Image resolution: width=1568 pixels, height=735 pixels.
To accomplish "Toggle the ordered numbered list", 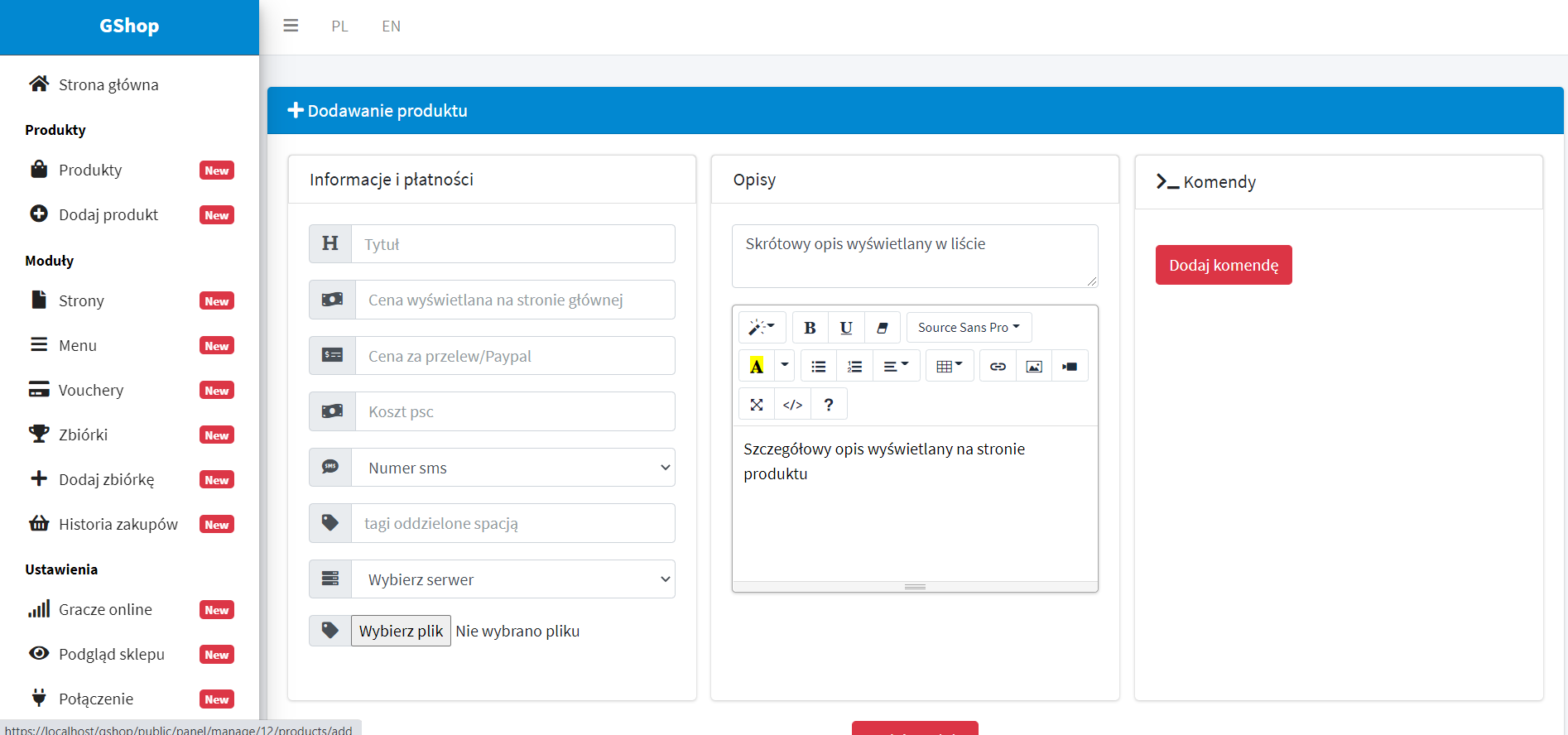I will (x=855, y=367).
